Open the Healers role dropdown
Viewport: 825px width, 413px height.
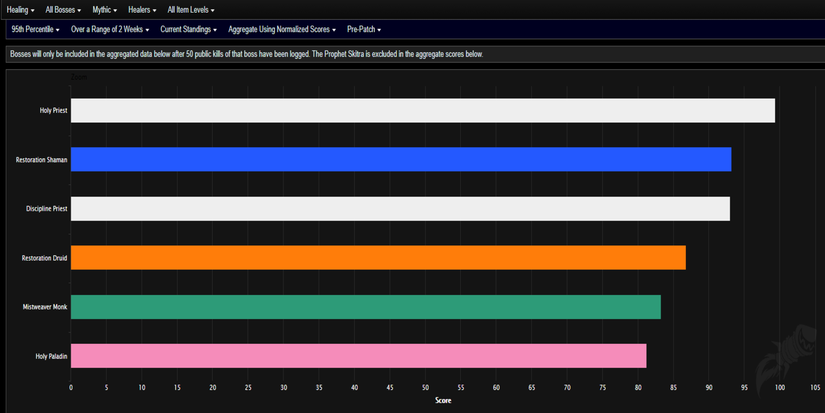[142, 10]
